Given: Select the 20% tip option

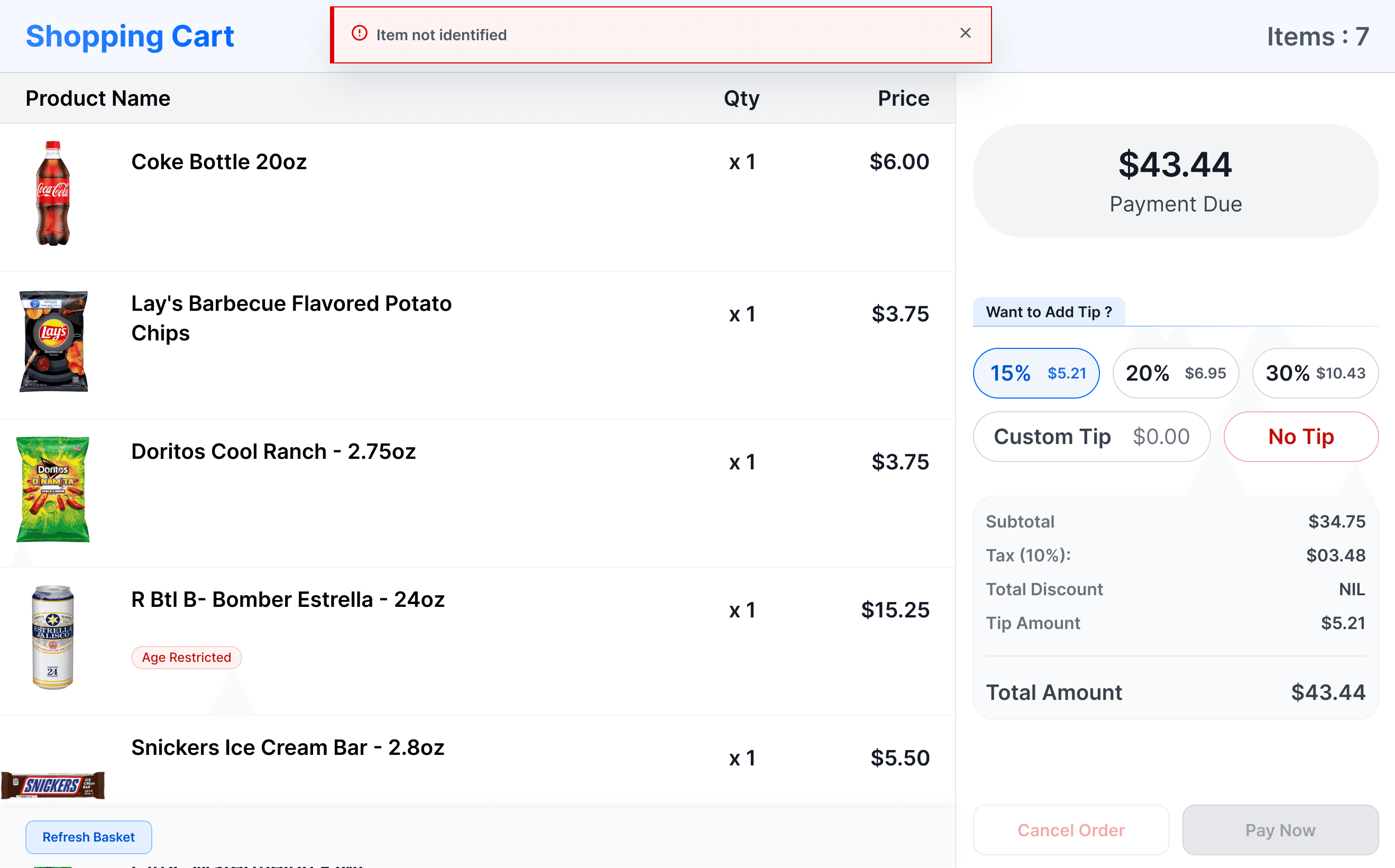Looking at the screenshot, I should click(1175, 373).
